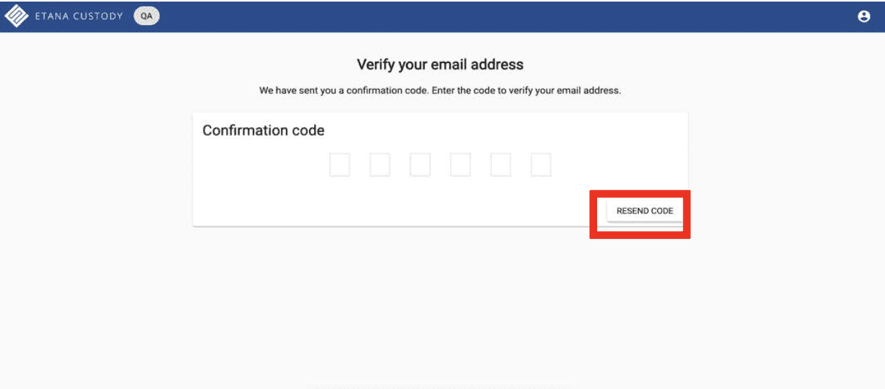Click the third confirmation code digit box

[x=420, y=165]
